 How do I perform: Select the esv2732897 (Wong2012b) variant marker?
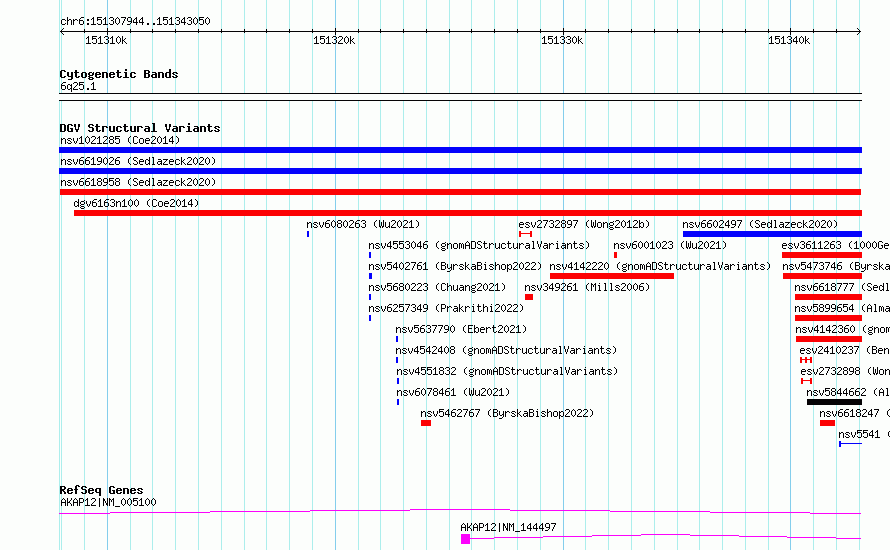pos(525,234)
